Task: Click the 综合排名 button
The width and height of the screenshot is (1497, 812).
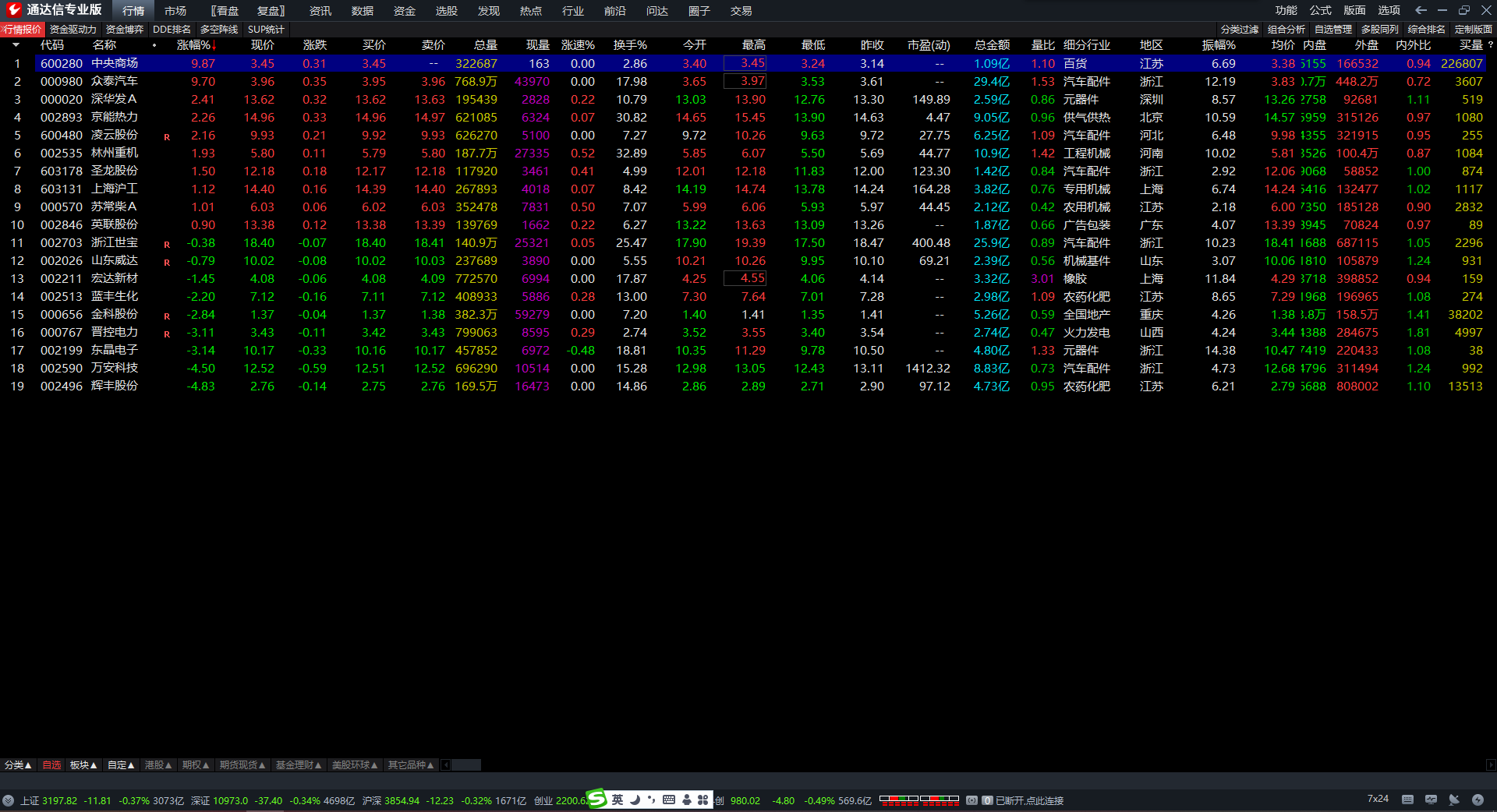Action: point(1427,29)
